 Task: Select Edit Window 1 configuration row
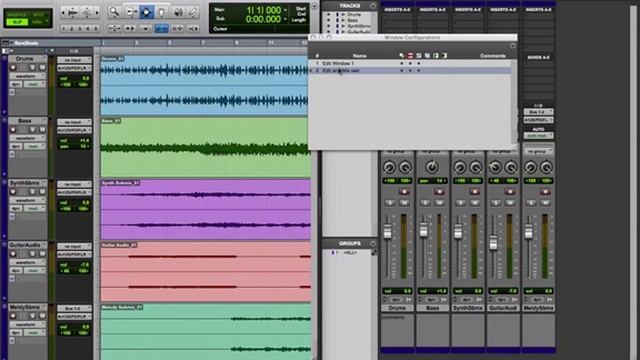coord(411,63)
